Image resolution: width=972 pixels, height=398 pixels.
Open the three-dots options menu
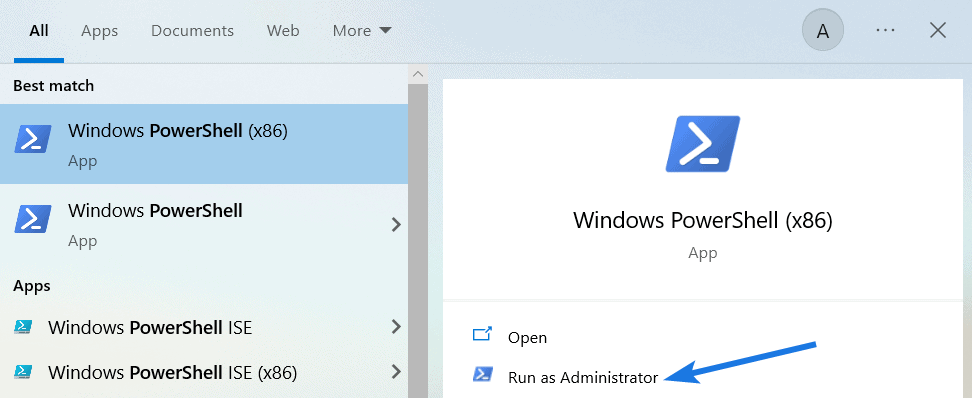pos(885,30)
